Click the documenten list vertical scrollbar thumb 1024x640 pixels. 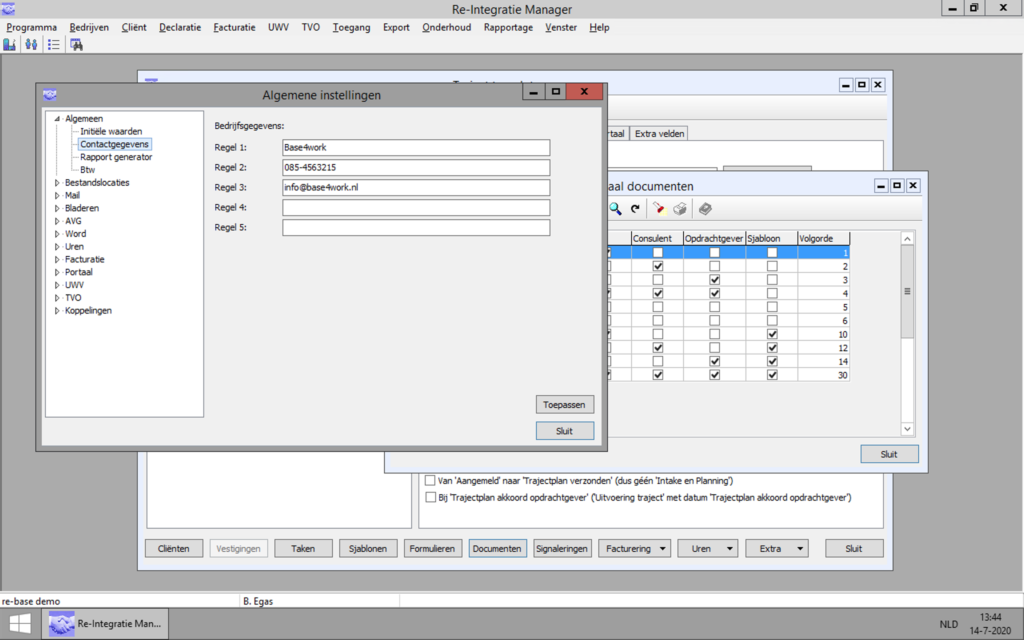[907, 291]
